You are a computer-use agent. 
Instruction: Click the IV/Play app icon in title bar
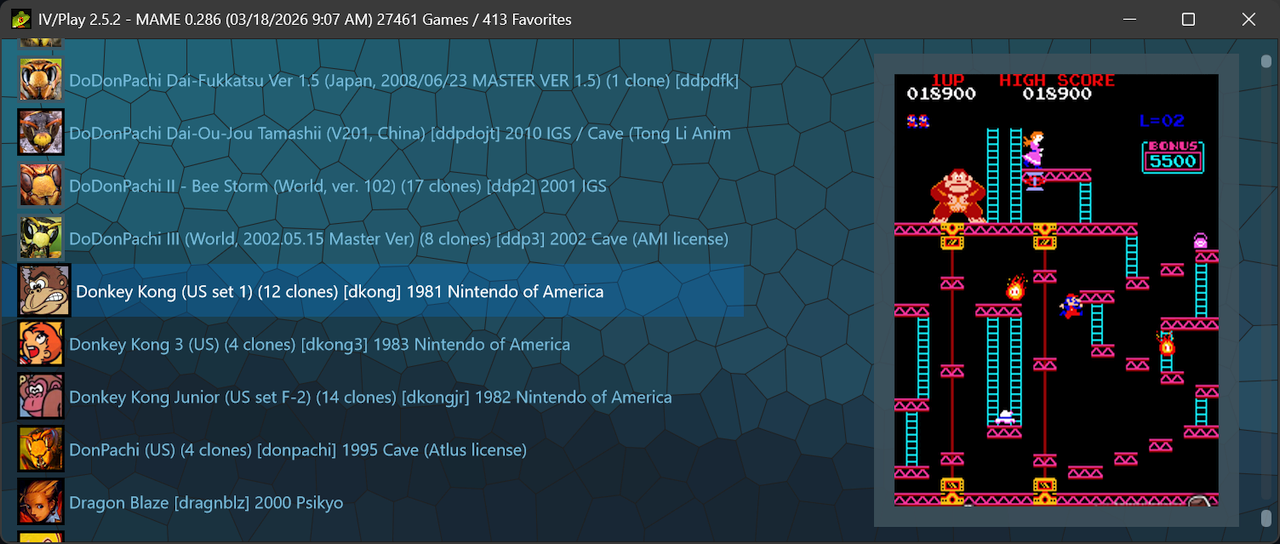(20, 19)
